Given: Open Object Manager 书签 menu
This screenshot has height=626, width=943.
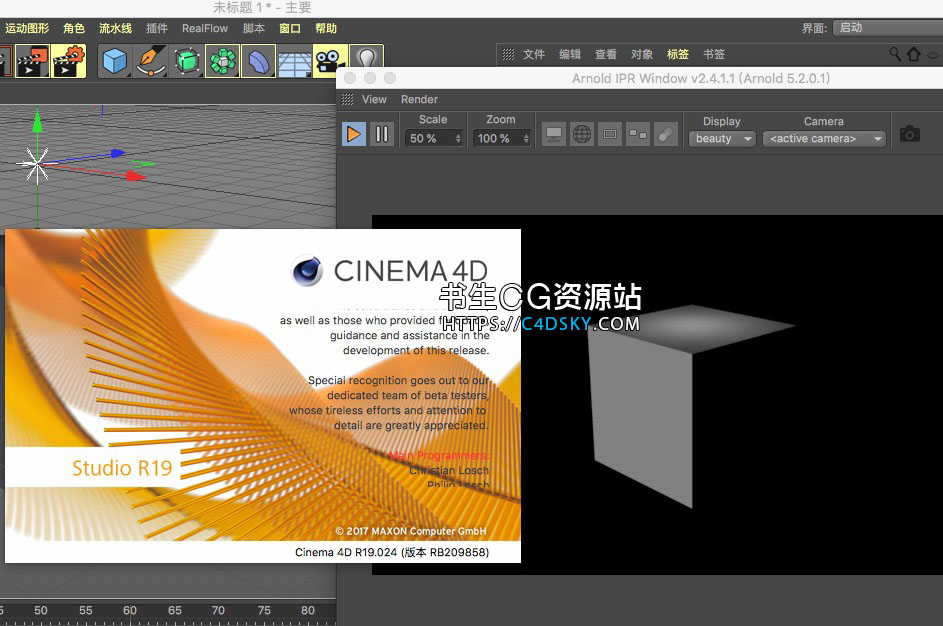Looking at the screenshot, I should tap(714, 54).
